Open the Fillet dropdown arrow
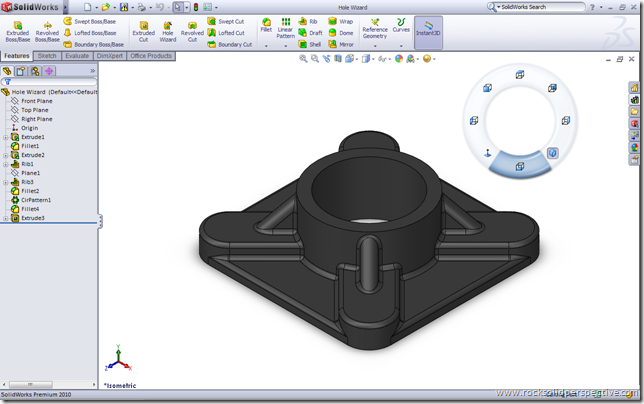 pyautogui.click(x=266, y=46)
